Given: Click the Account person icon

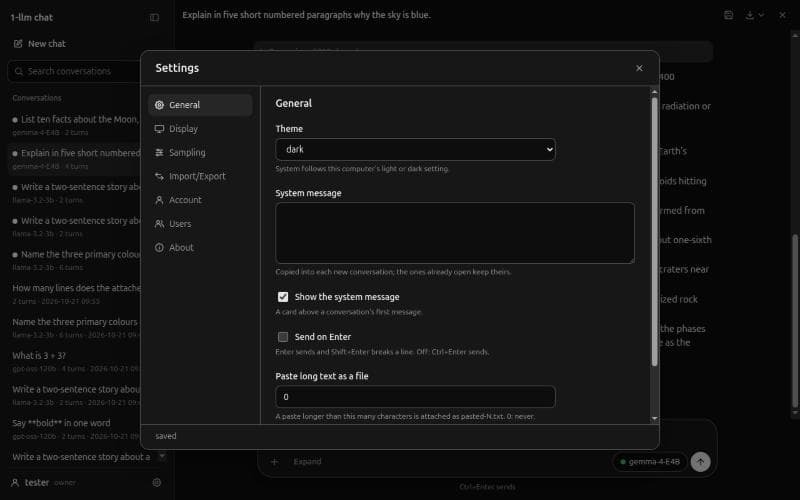Looking at the screenshot, I should [159, 200].
